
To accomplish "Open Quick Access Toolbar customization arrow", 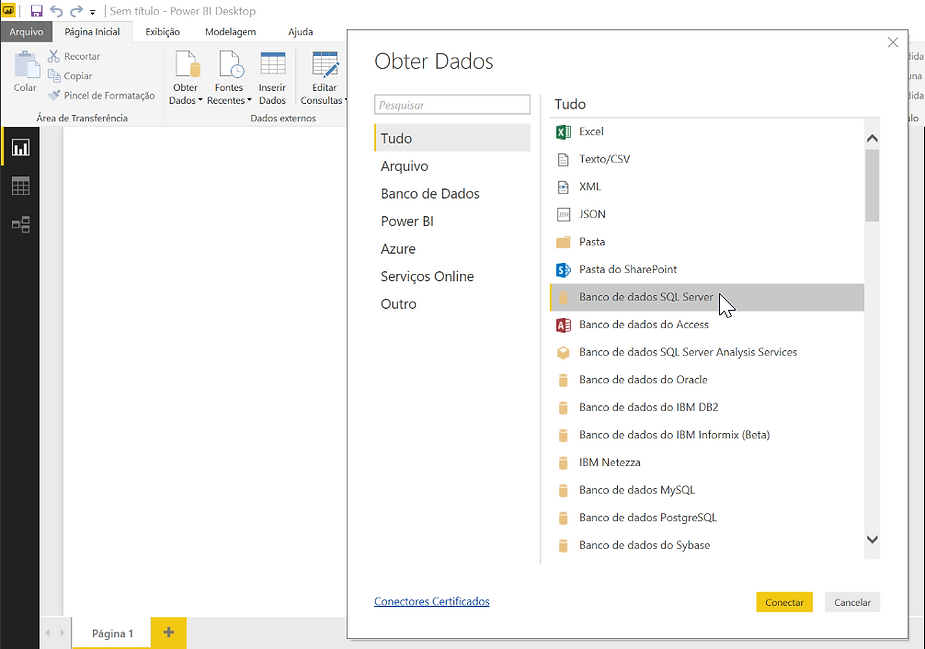I will coord(93,12).
